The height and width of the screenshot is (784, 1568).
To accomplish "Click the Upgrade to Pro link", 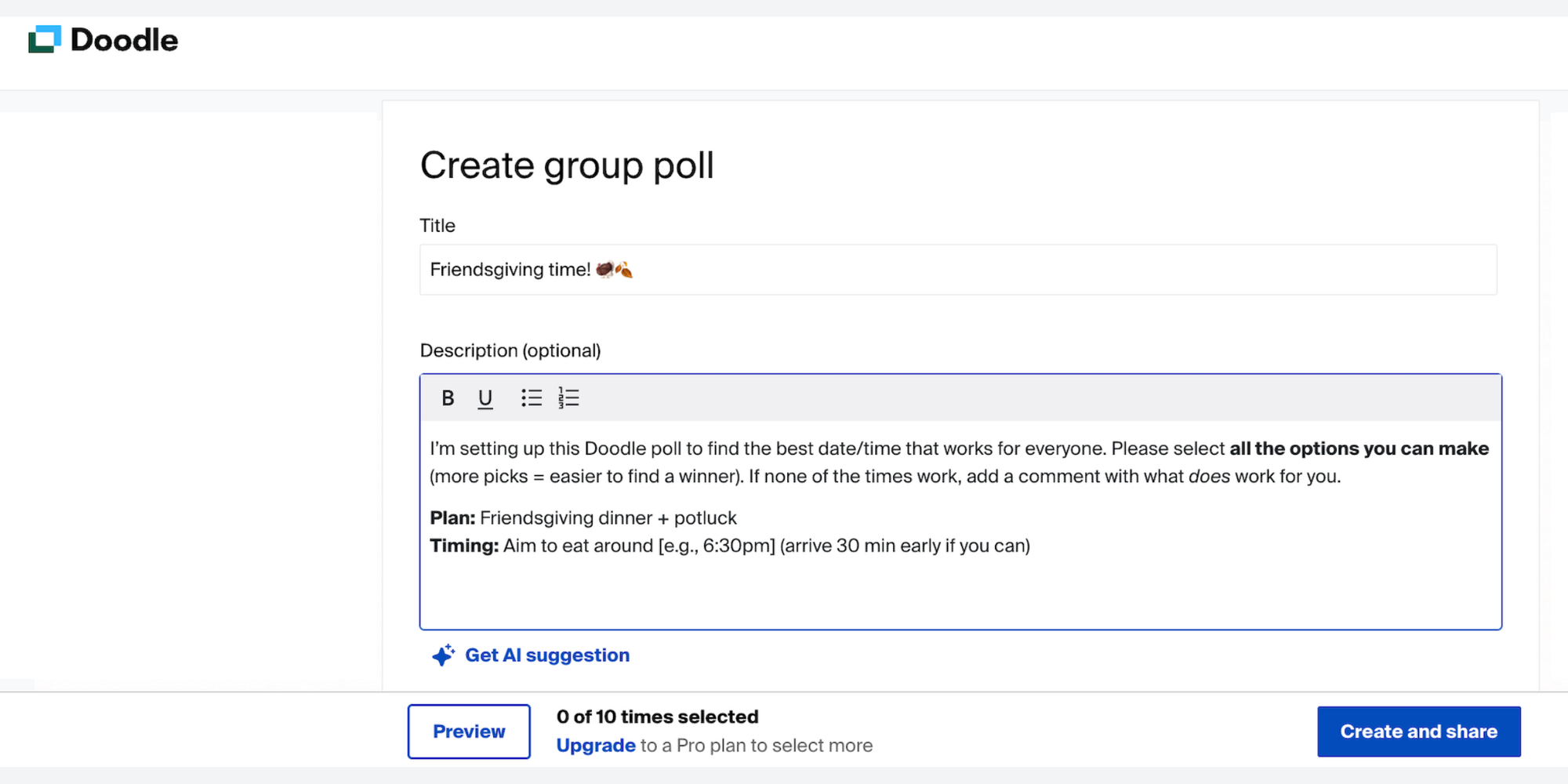I will click(595, 745).
